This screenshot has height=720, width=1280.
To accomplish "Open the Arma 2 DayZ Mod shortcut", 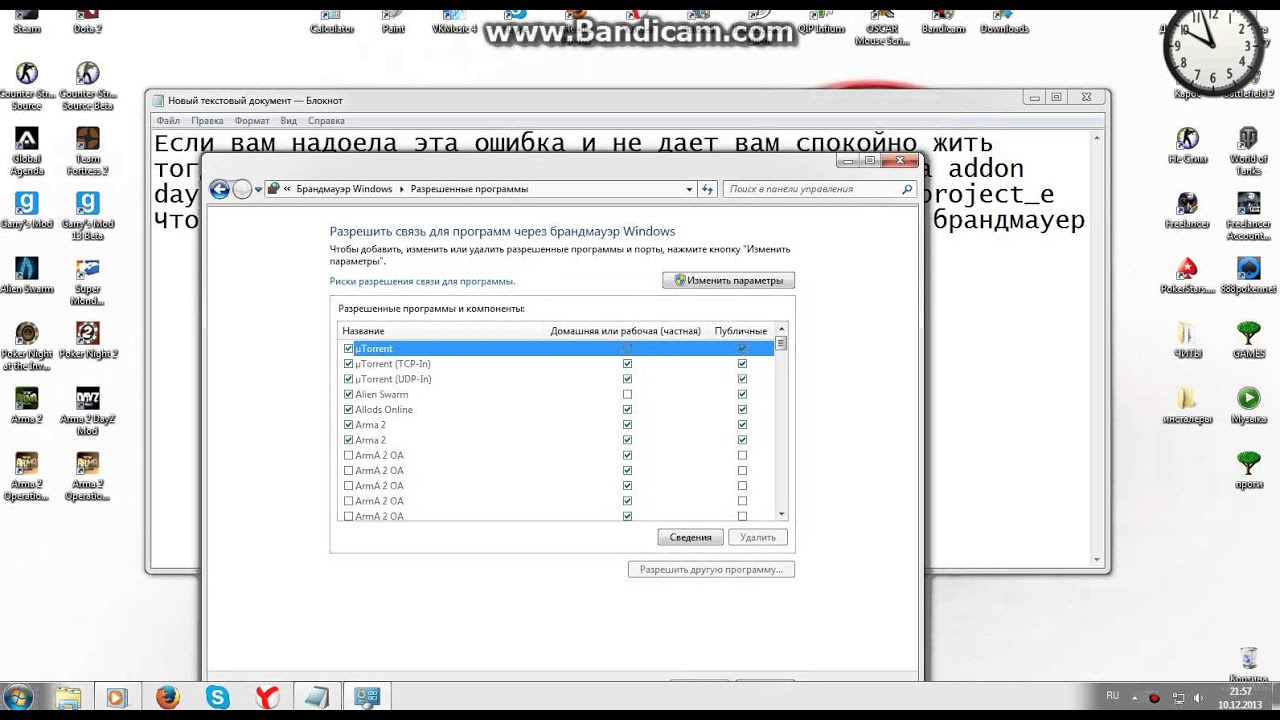I will pyautogui.click(x=88, y=410).
